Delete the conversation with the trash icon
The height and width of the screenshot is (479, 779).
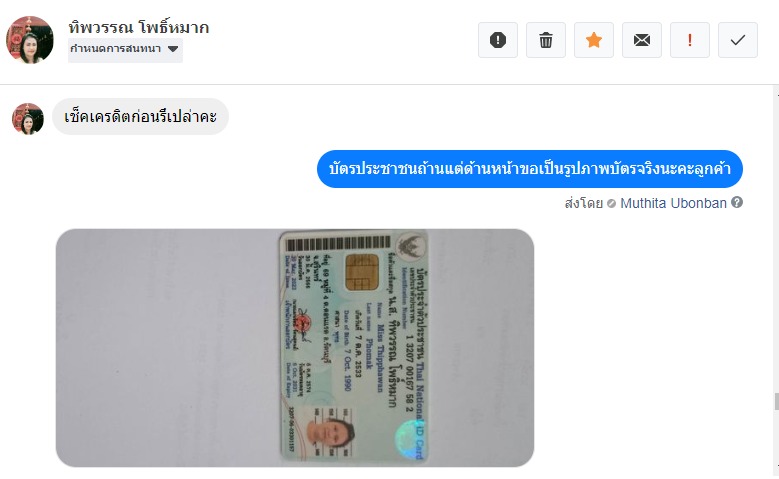546,40
